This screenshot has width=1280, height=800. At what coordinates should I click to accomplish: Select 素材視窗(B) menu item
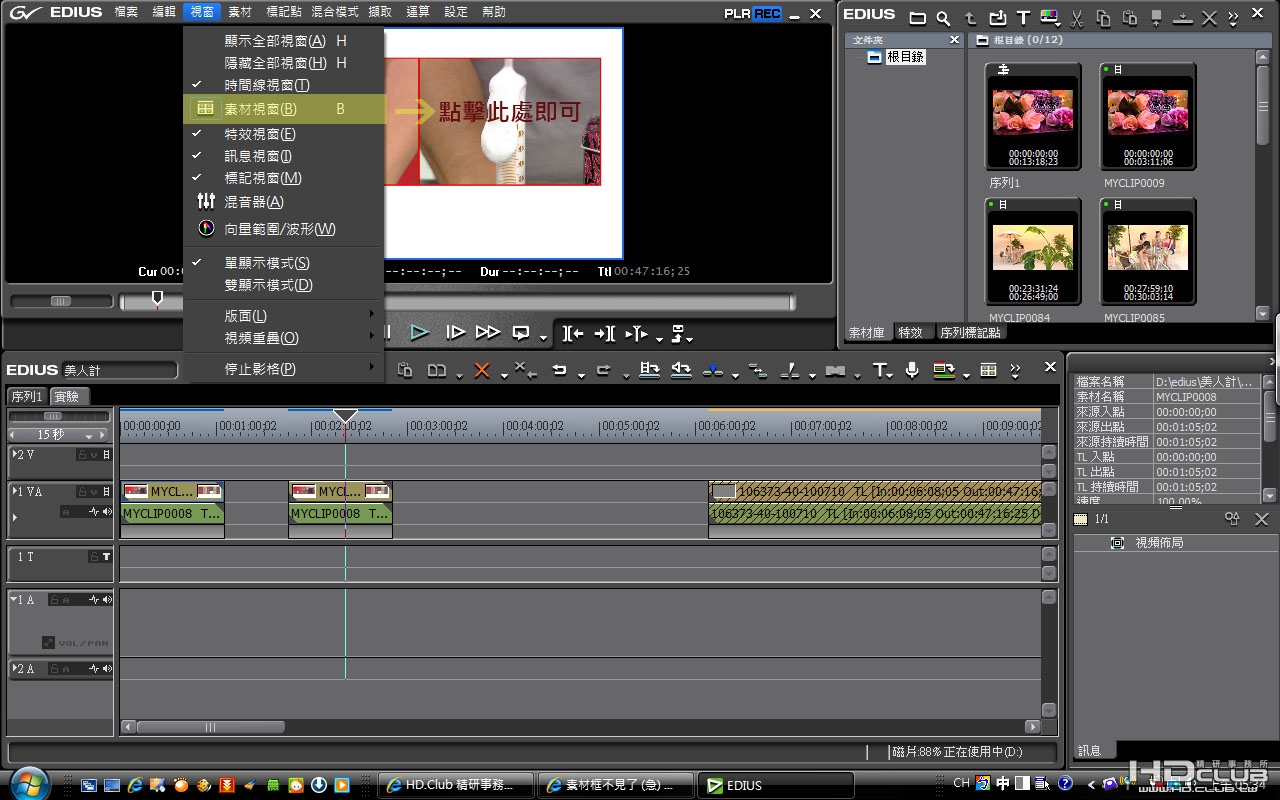coord(284,109)
